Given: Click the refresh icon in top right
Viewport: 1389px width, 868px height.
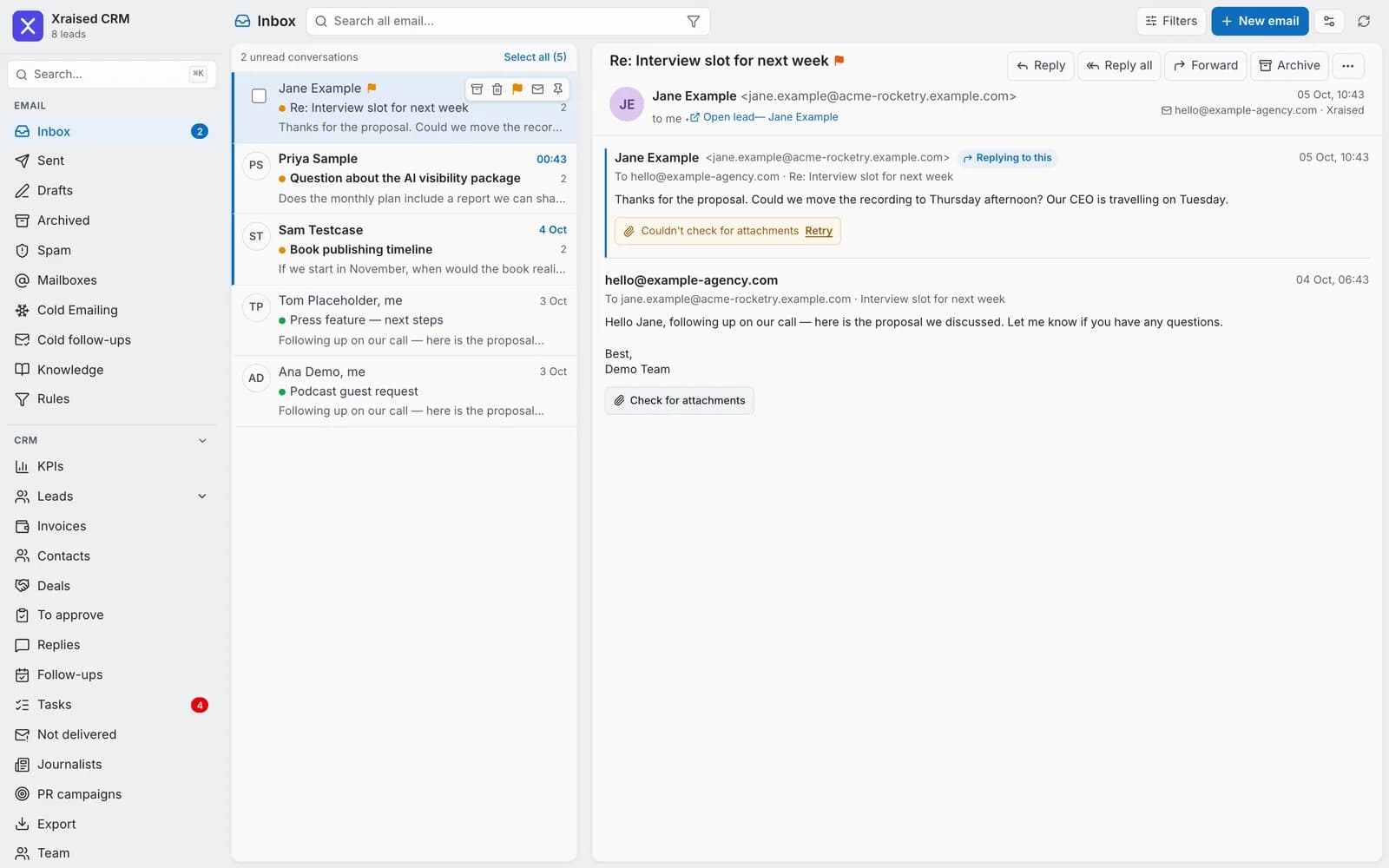Looking at the screenshot, I should 1364,21.
